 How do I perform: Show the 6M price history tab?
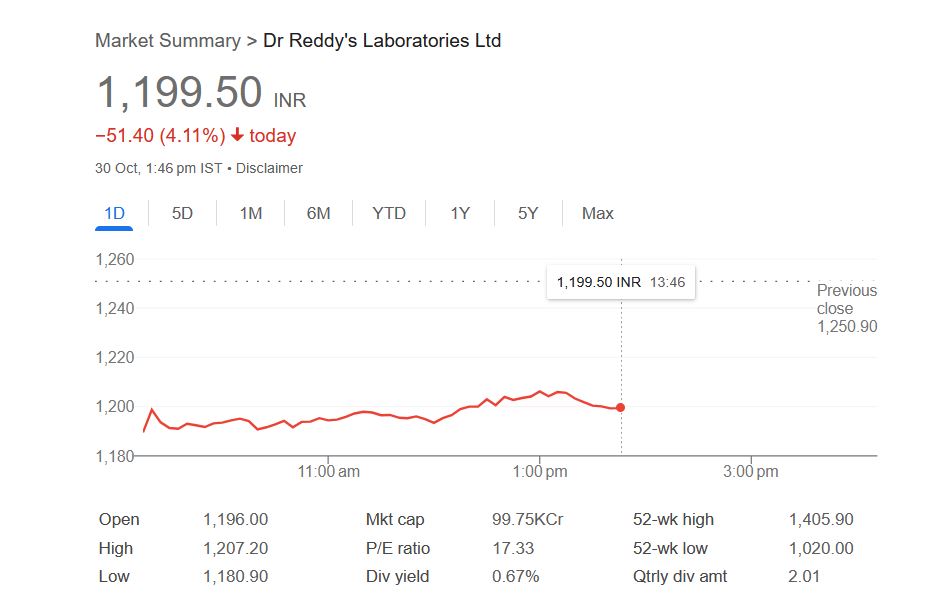point(318,213)
